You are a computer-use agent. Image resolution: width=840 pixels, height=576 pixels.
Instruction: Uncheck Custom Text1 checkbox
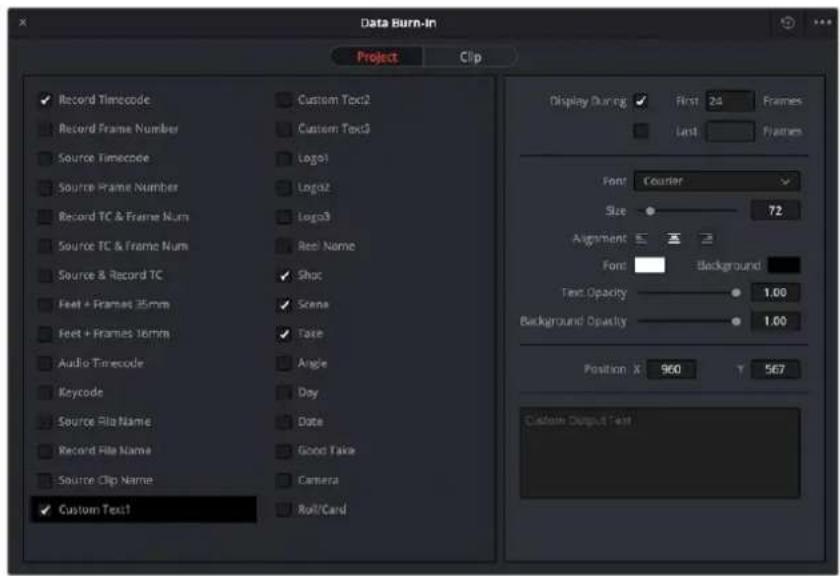pos(45,510)
